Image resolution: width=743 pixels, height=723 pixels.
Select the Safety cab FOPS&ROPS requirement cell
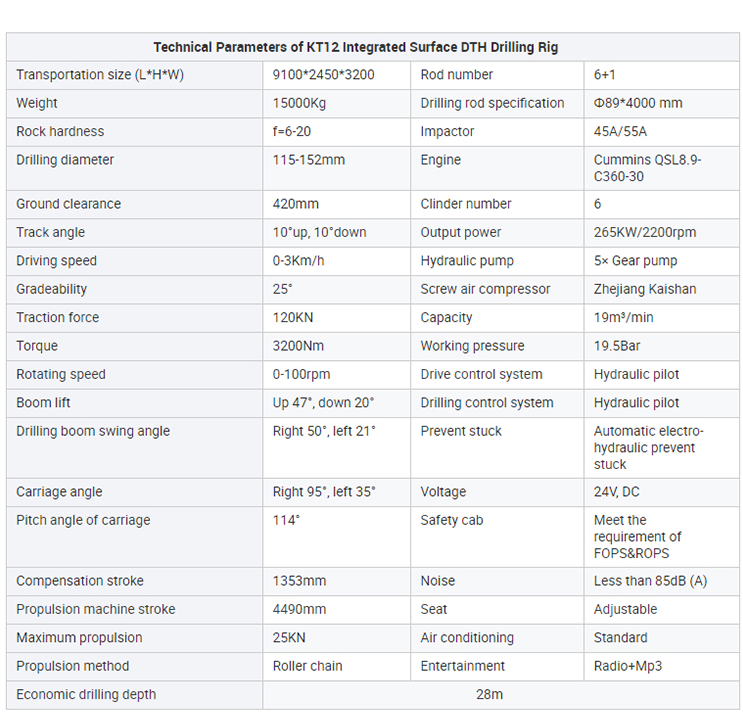click(637, 536)
